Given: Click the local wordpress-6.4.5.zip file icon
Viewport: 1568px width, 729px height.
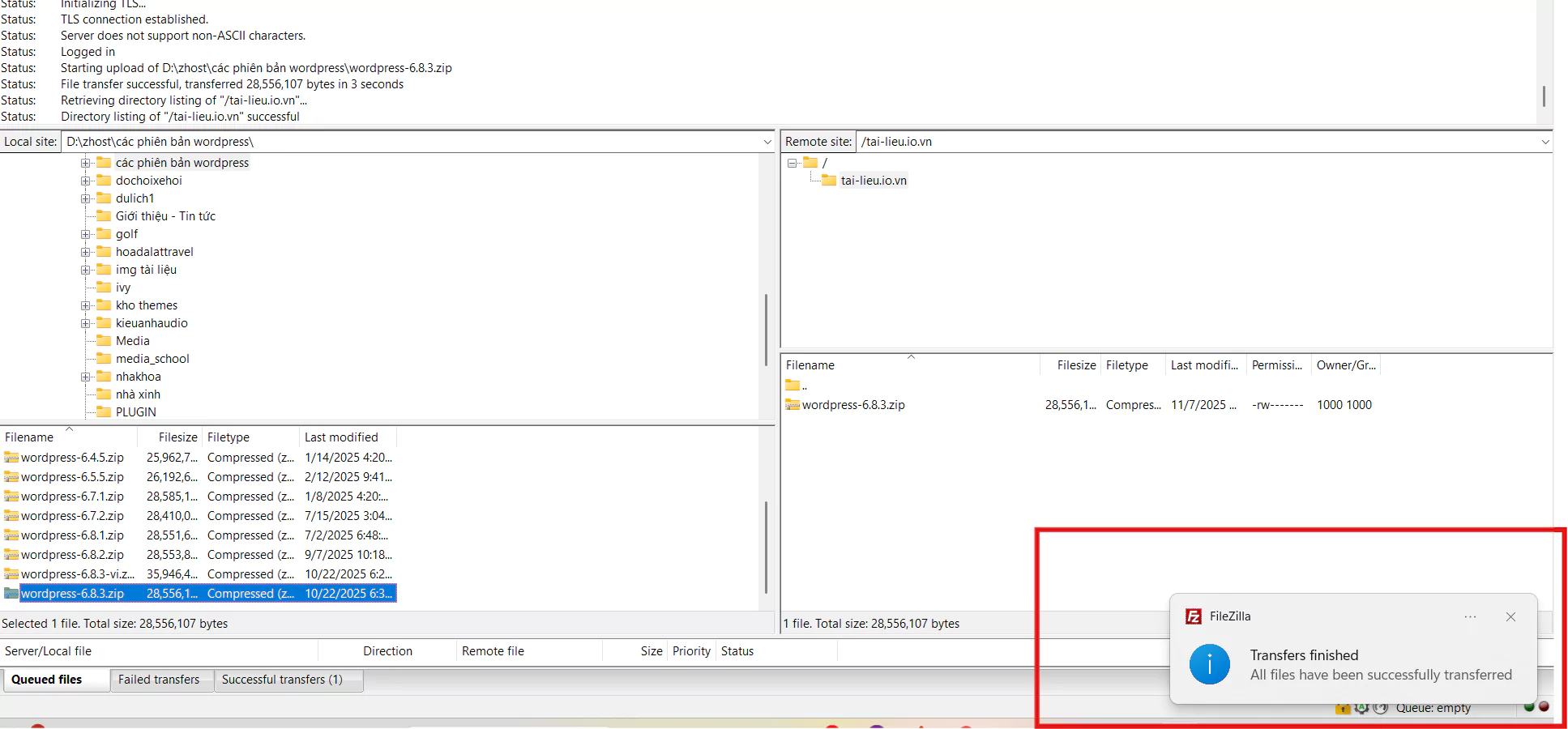Looking at the screenshot, I should pos(11,458).
